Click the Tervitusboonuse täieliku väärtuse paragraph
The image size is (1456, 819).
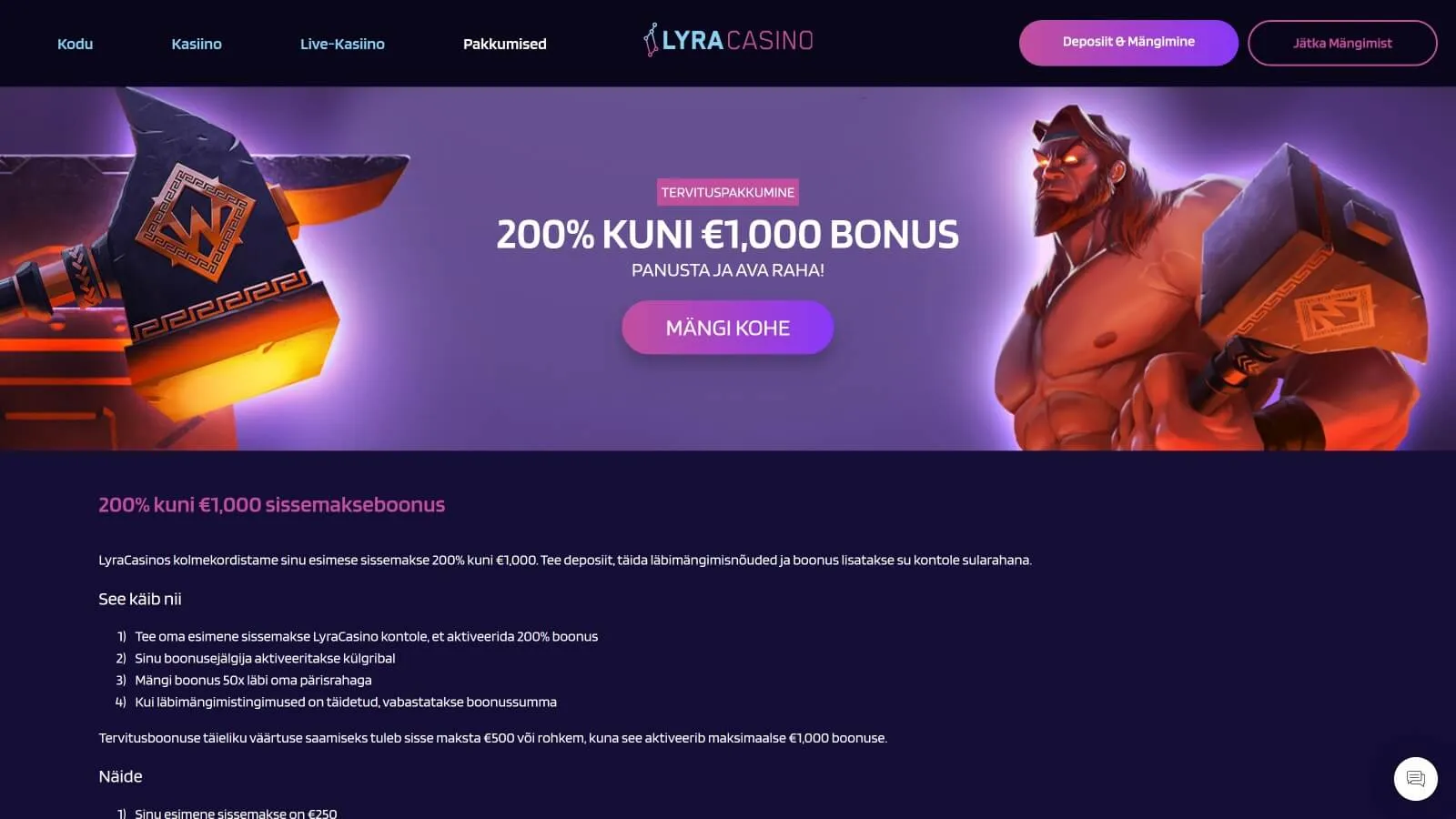(x=492, y=738)
